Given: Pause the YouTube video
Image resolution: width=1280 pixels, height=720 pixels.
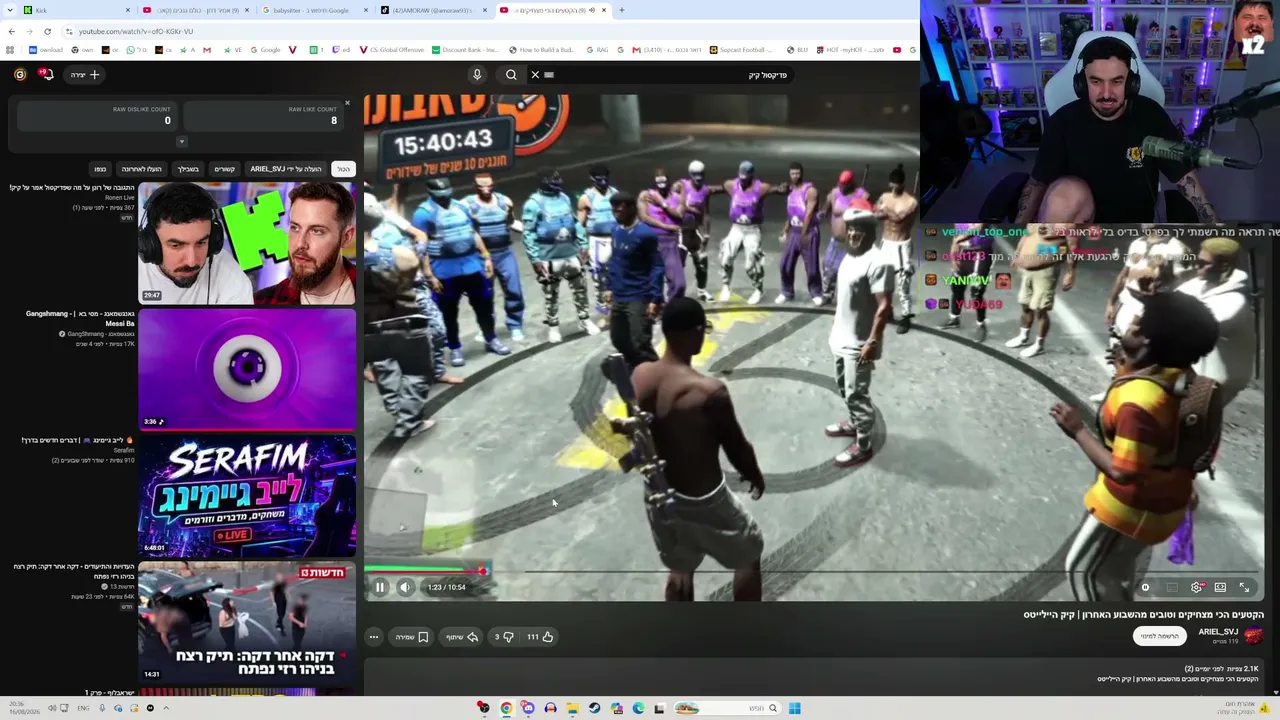Looking at the screenshot, I should pos(380,587).
